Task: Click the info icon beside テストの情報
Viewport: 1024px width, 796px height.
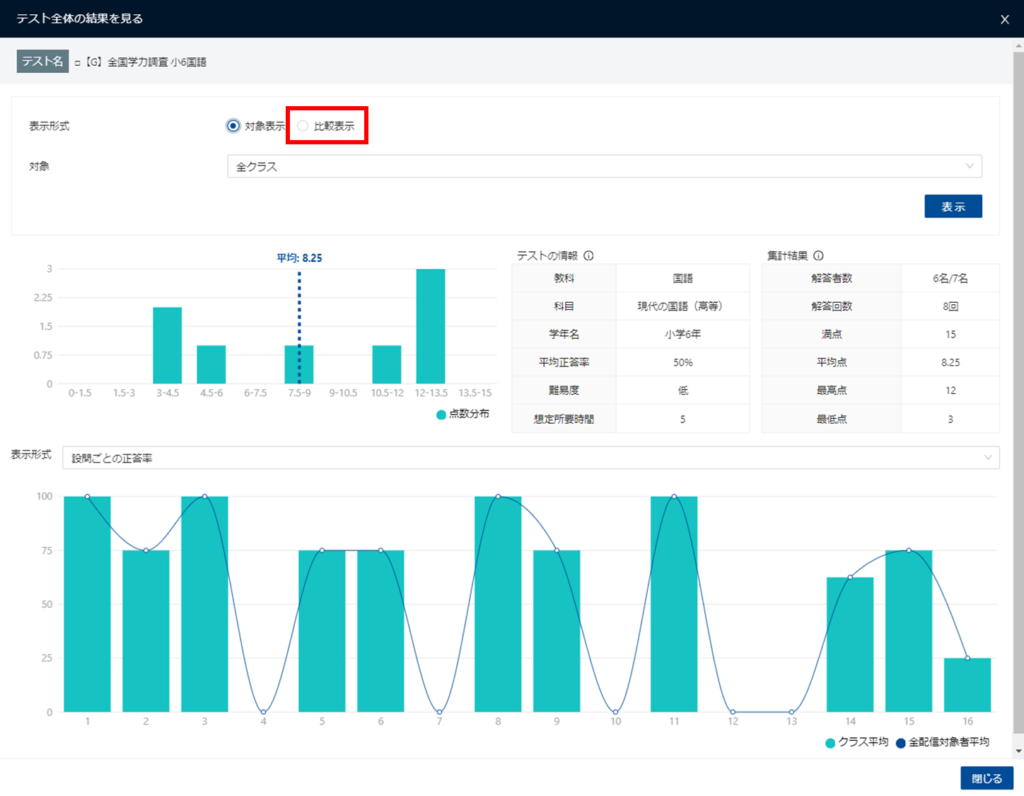Action: coord(588,255)
